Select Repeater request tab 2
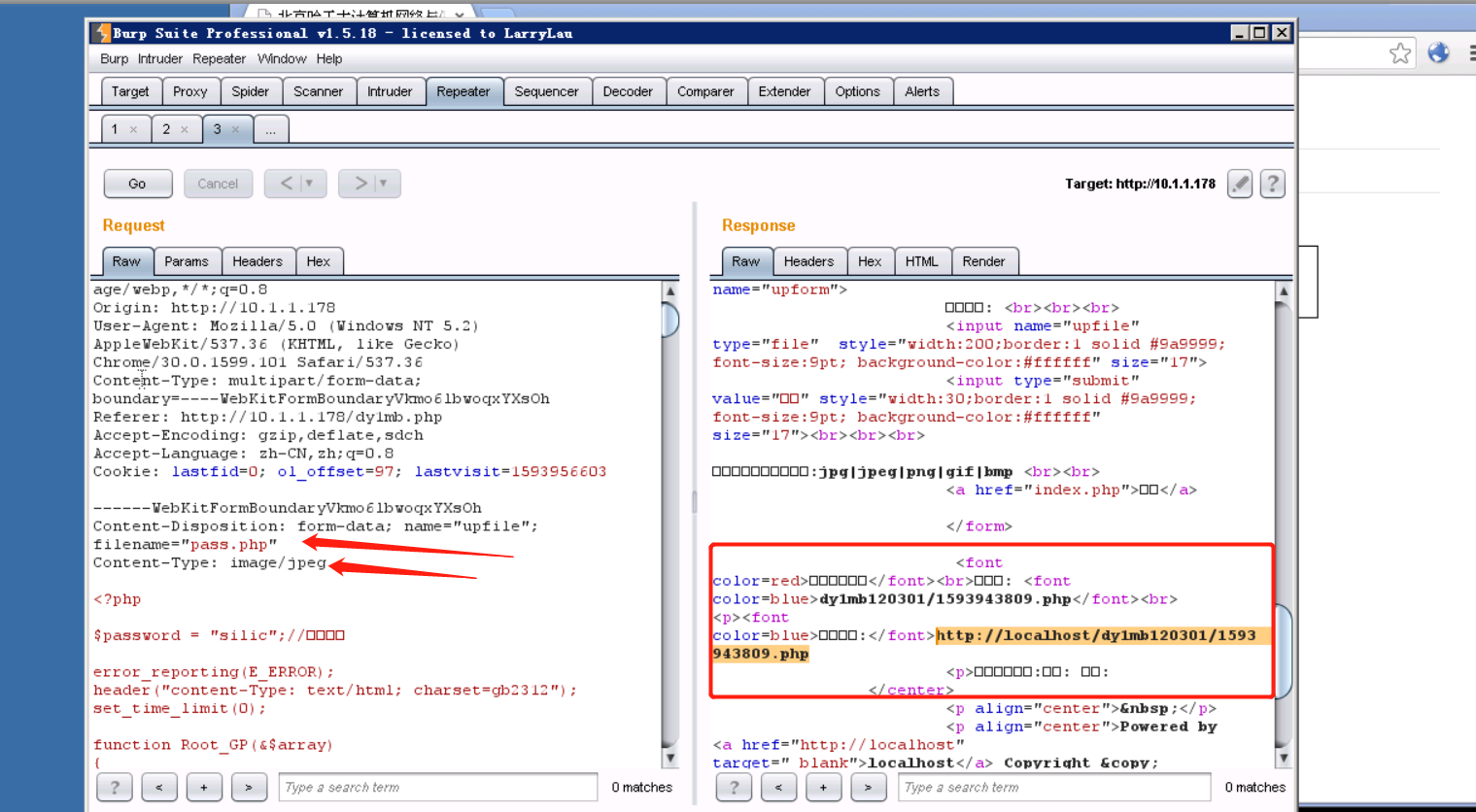 166,129
